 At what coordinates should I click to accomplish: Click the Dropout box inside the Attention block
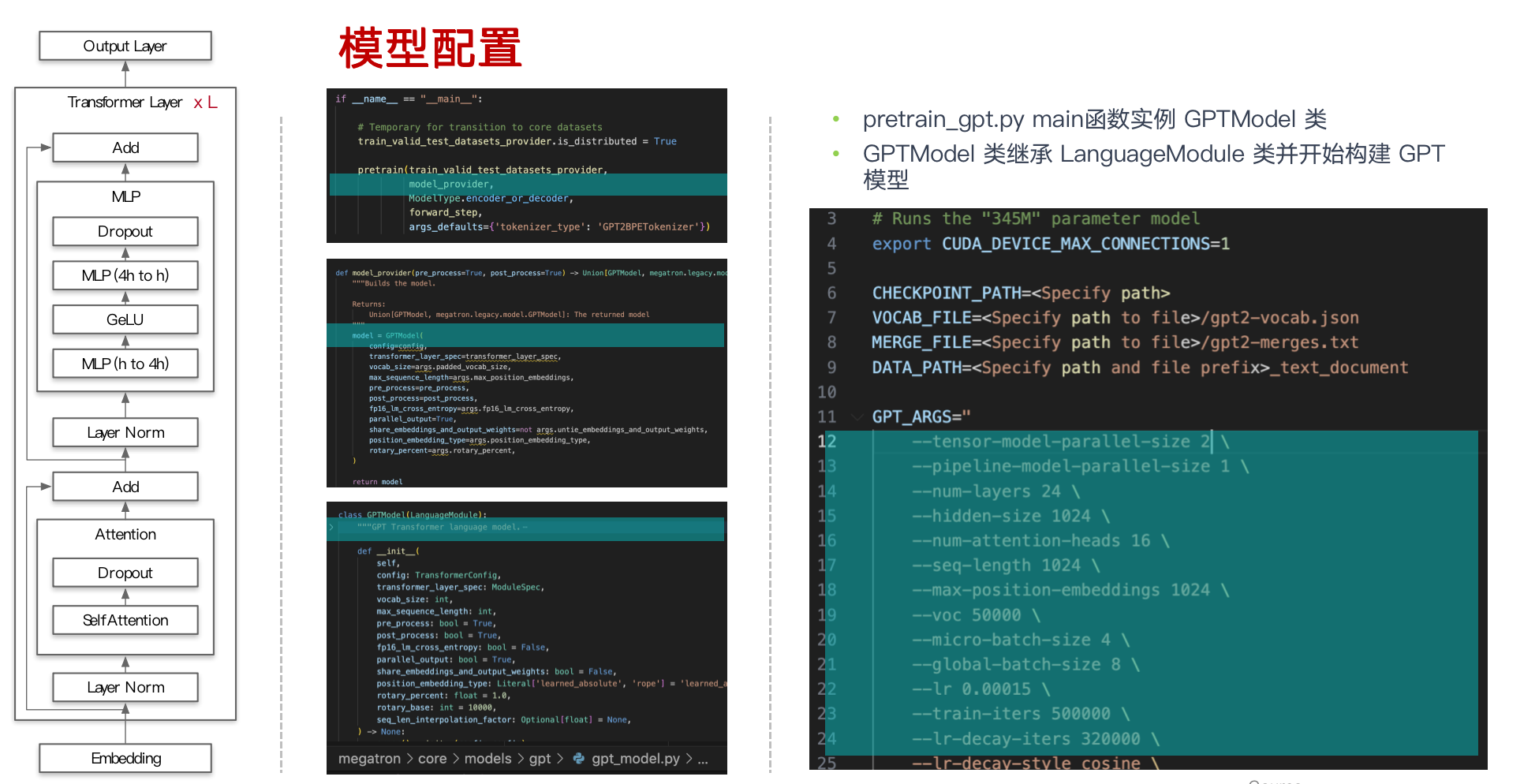pos(125,573)
